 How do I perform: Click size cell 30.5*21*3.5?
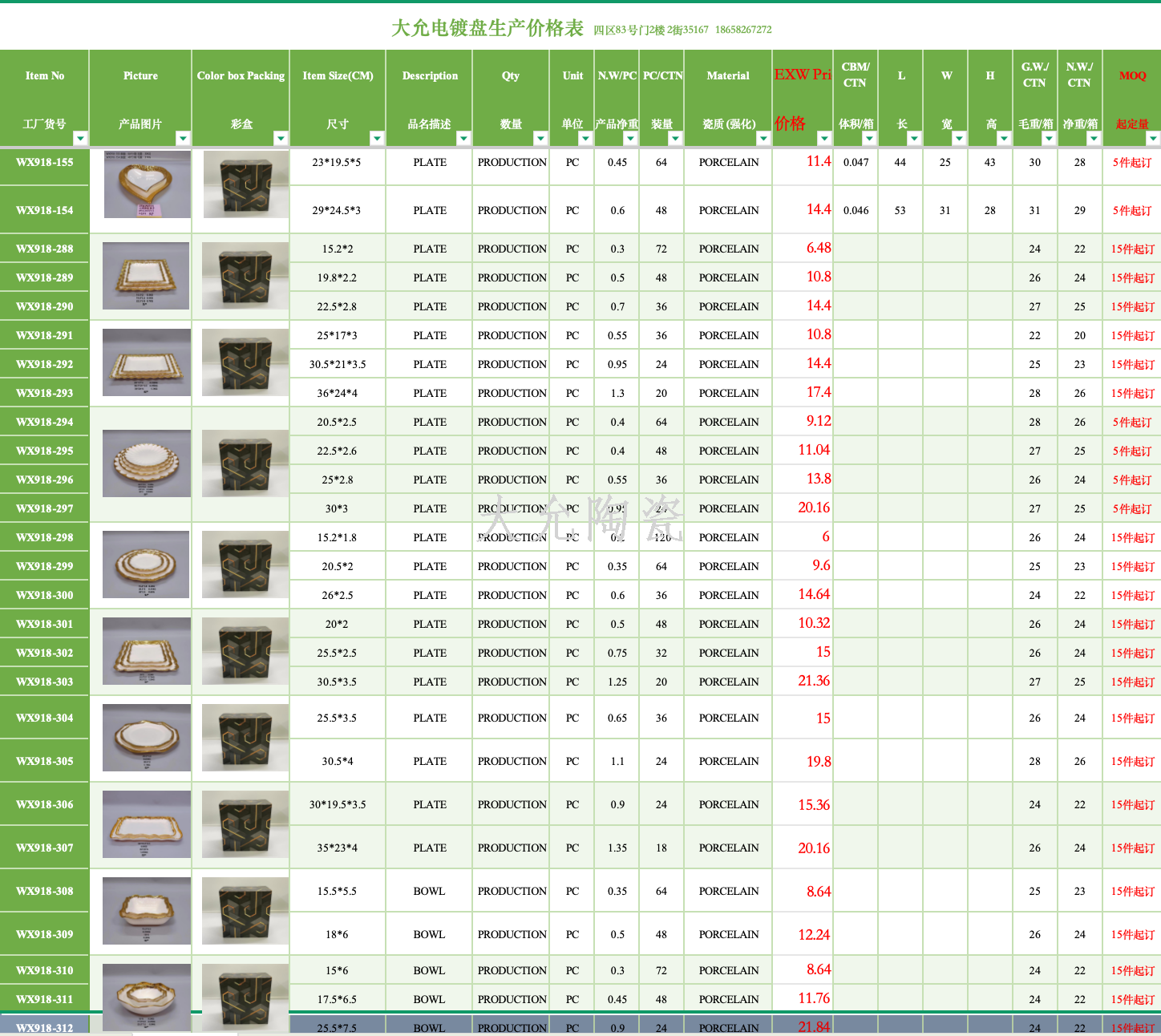coord(338,365)
